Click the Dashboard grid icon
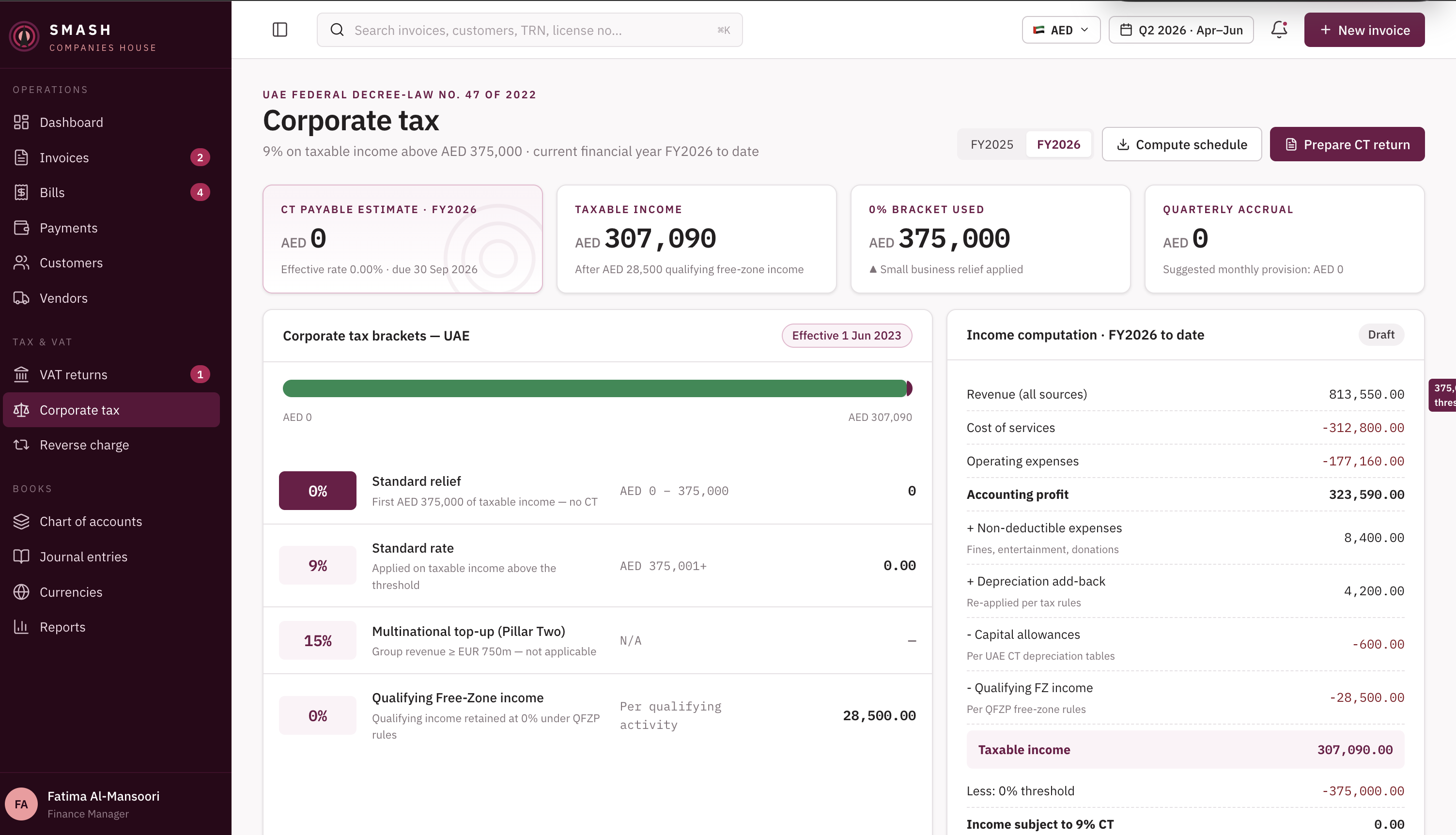 (x=21, y=122)
